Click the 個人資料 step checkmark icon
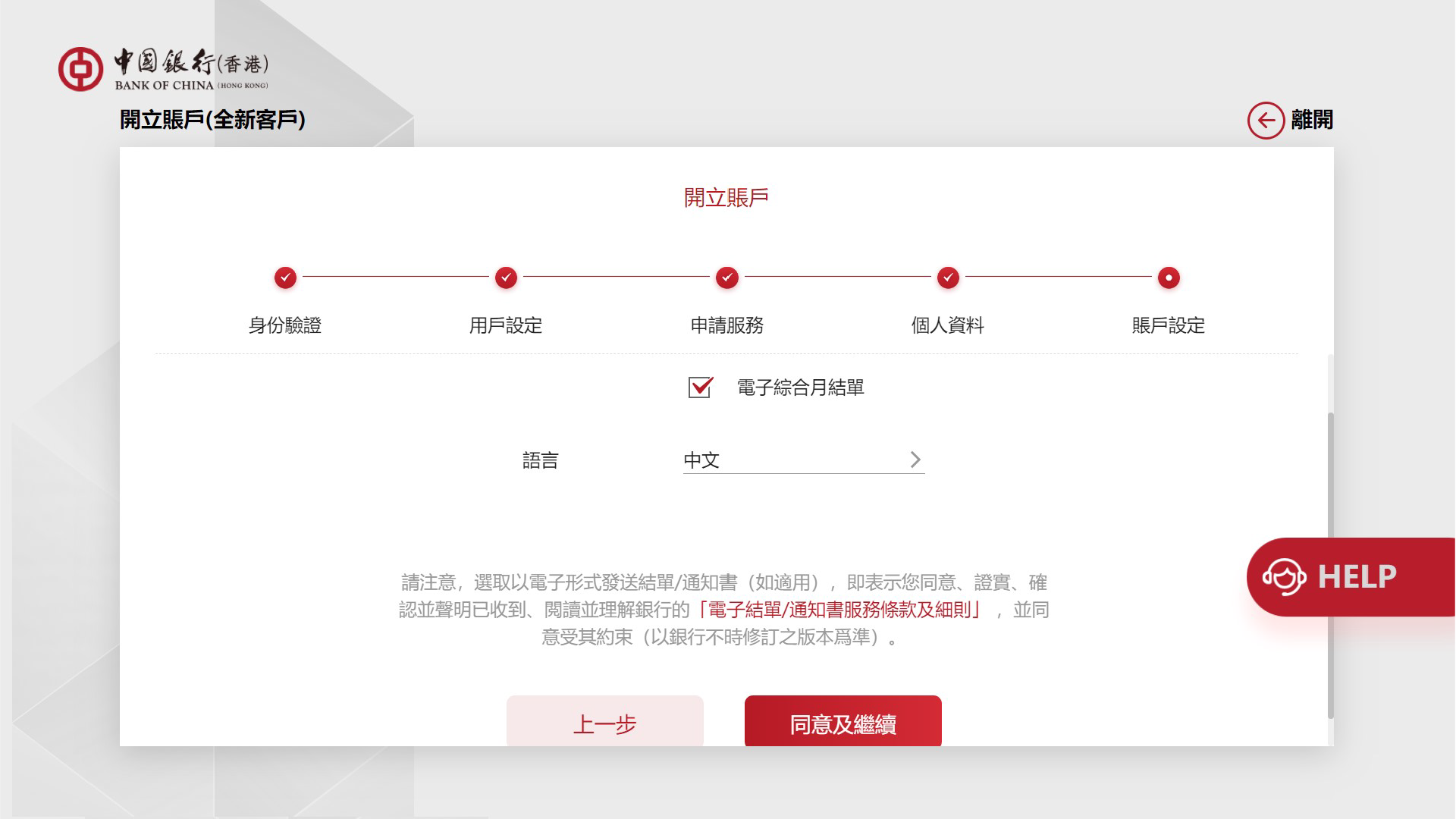The image size is (1456, 819). [948, 278]
